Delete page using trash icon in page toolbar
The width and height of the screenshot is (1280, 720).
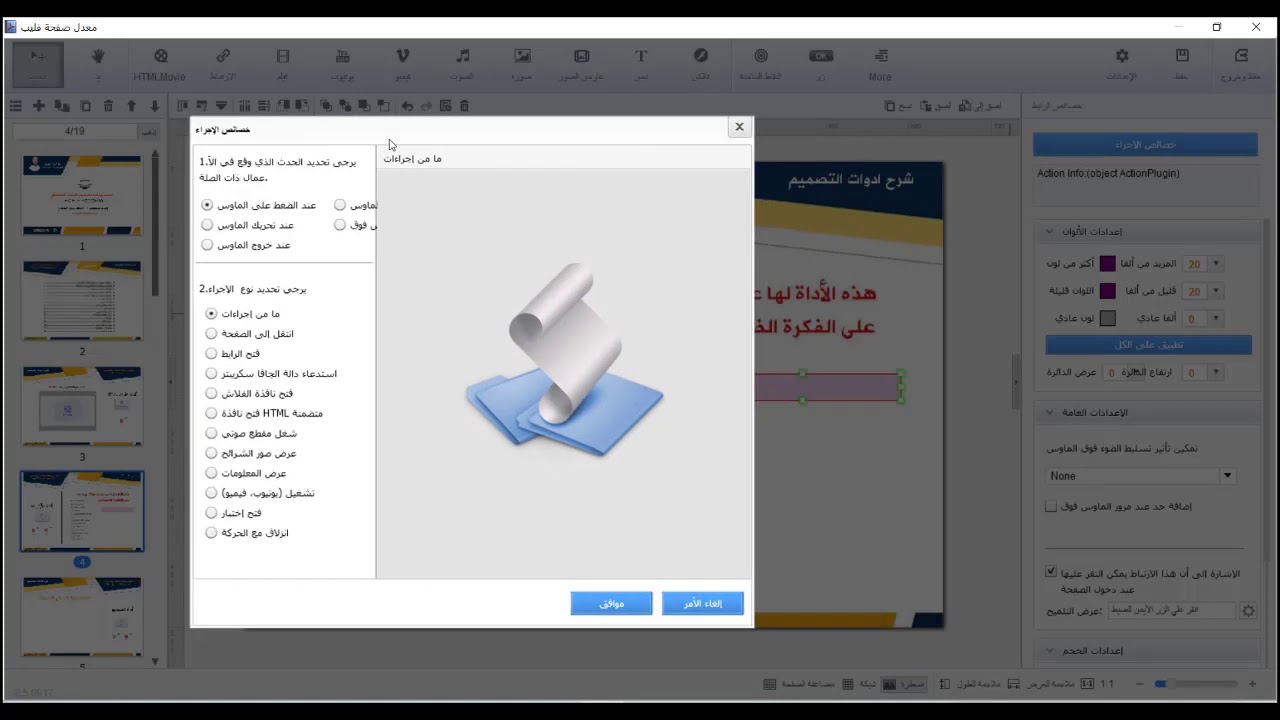click(108, 105)
